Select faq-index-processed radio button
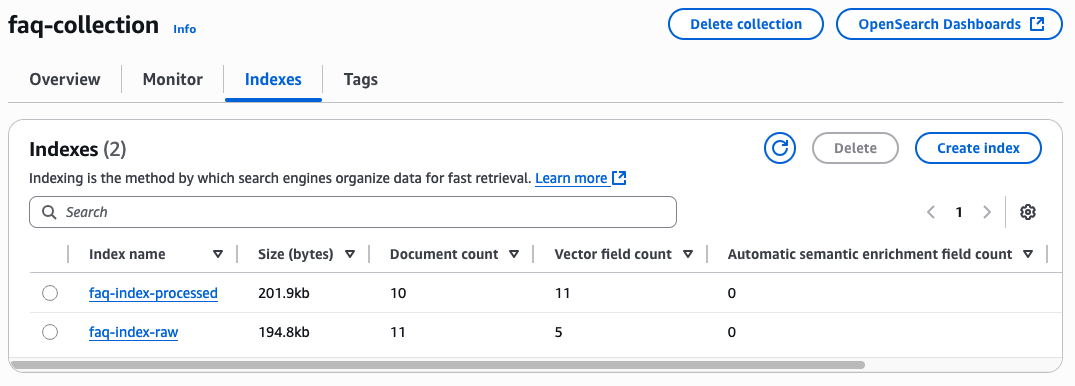The image size is (1075, 386). pyautogui.click(x=50, y=293)
